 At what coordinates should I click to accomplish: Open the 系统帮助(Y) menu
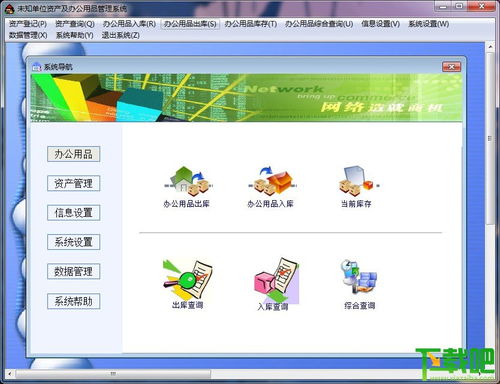pos(75,35)
